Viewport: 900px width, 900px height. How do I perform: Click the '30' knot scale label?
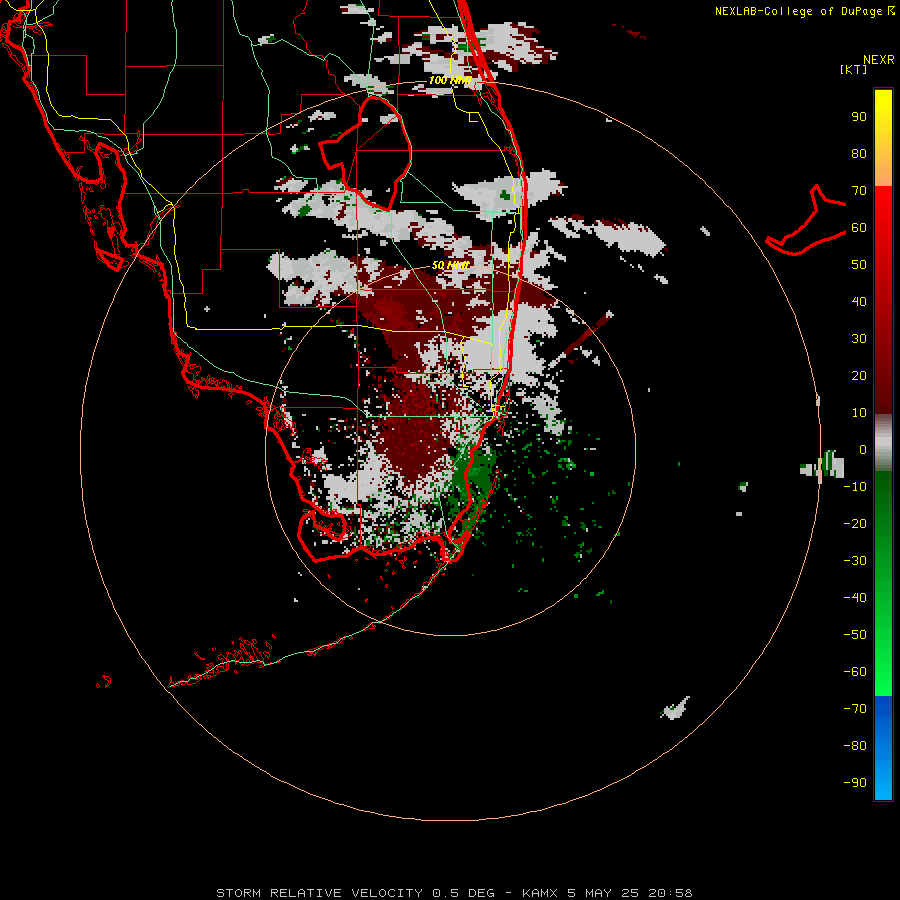tap(859, 339)
